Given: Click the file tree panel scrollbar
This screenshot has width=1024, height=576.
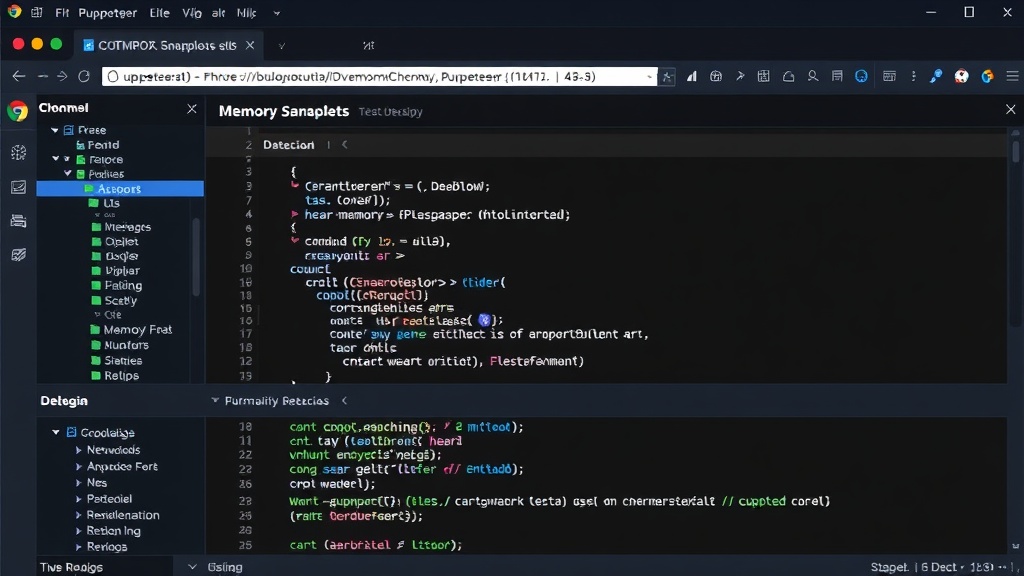Looking at the screenshot, I should click(x=196, y=258).
